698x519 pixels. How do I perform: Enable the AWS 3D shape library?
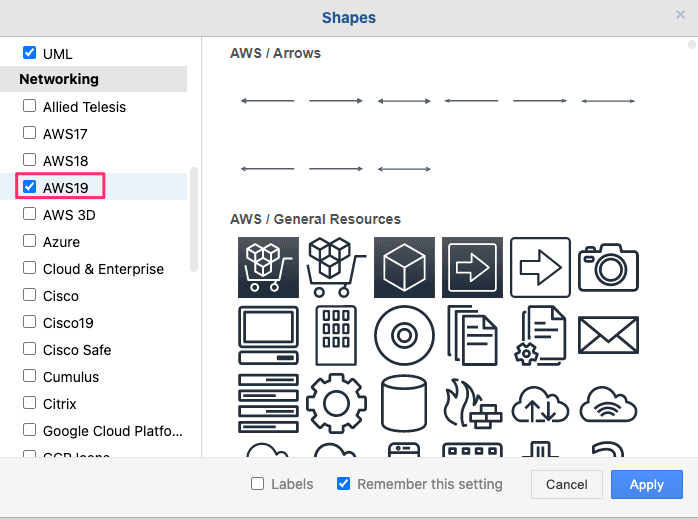coord(29,214)
